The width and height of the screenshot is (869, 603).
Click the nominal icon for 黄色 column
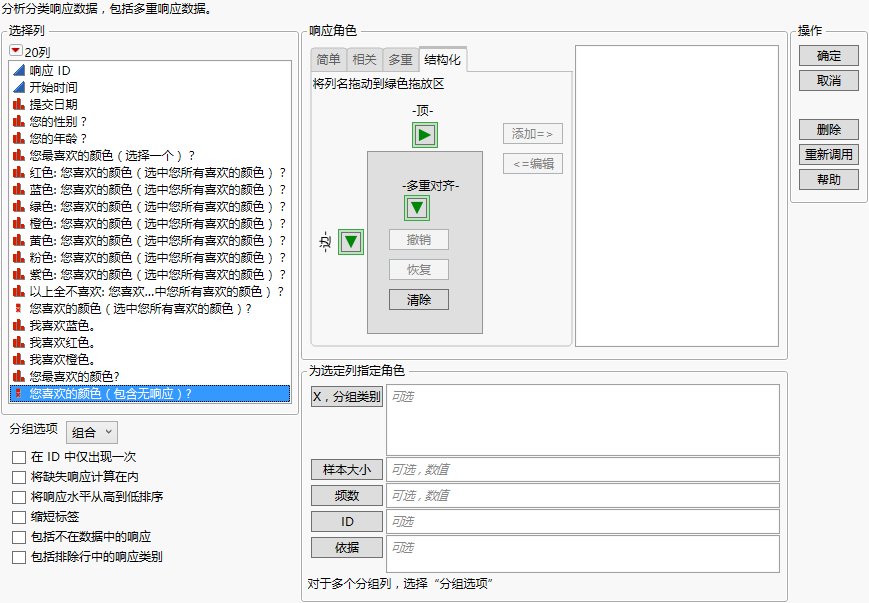point(19,241)
